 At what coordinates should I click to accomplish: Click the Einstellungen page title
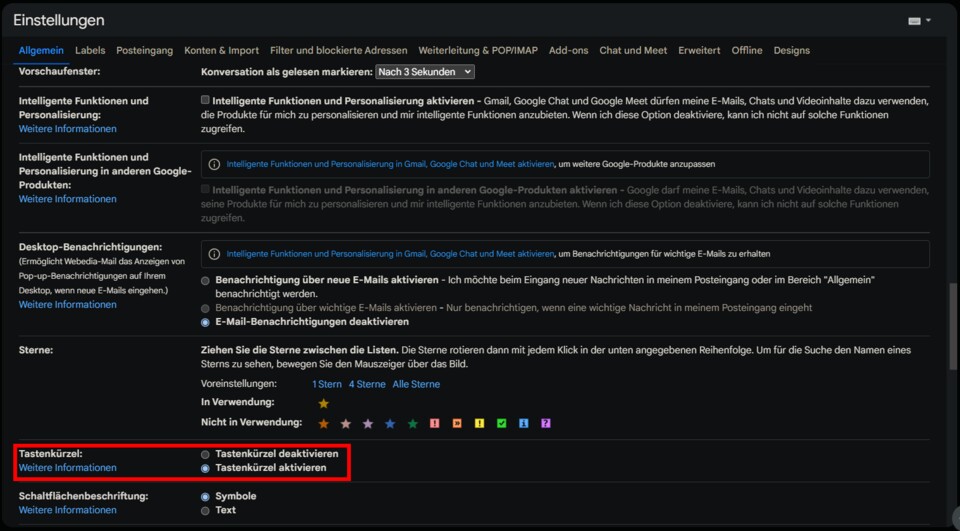coord(59,20)
